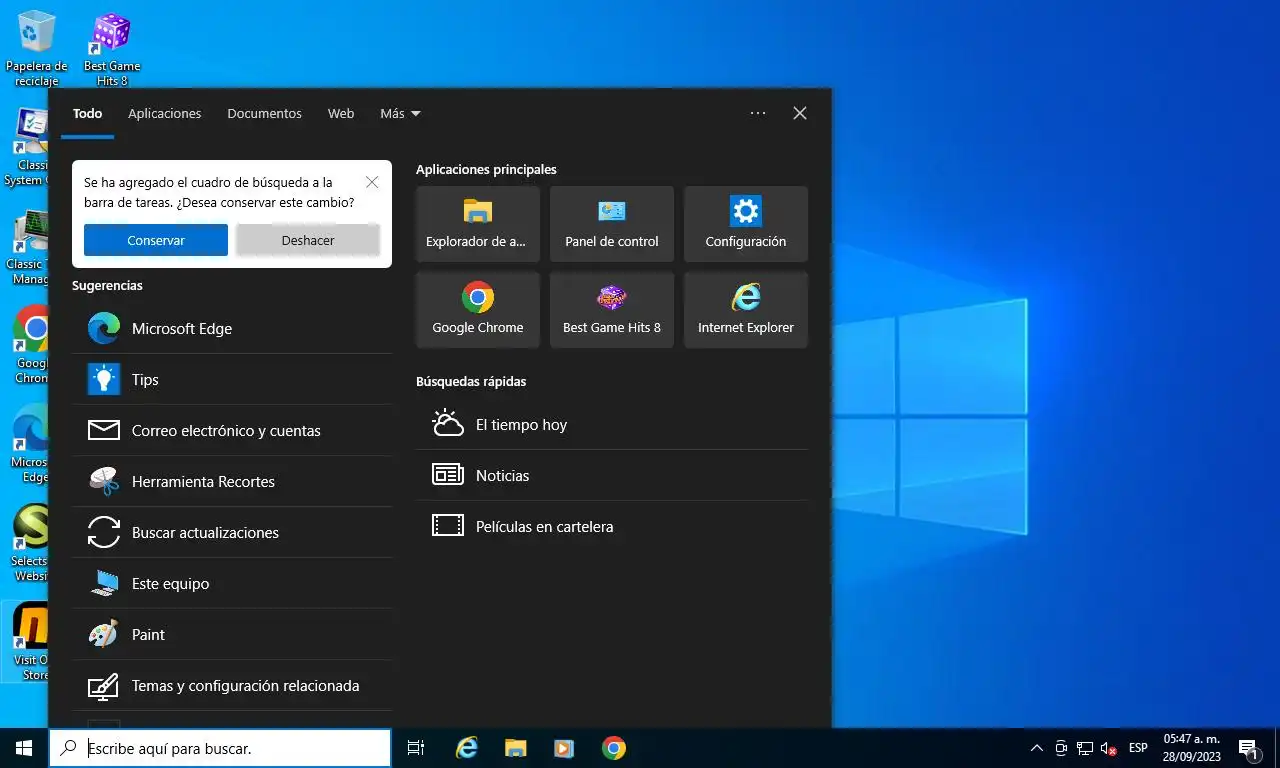Image resolution: width=1280 pixels, height=768 pixels.
Task: Click the taskbar clock and date
Action: 1191,748
